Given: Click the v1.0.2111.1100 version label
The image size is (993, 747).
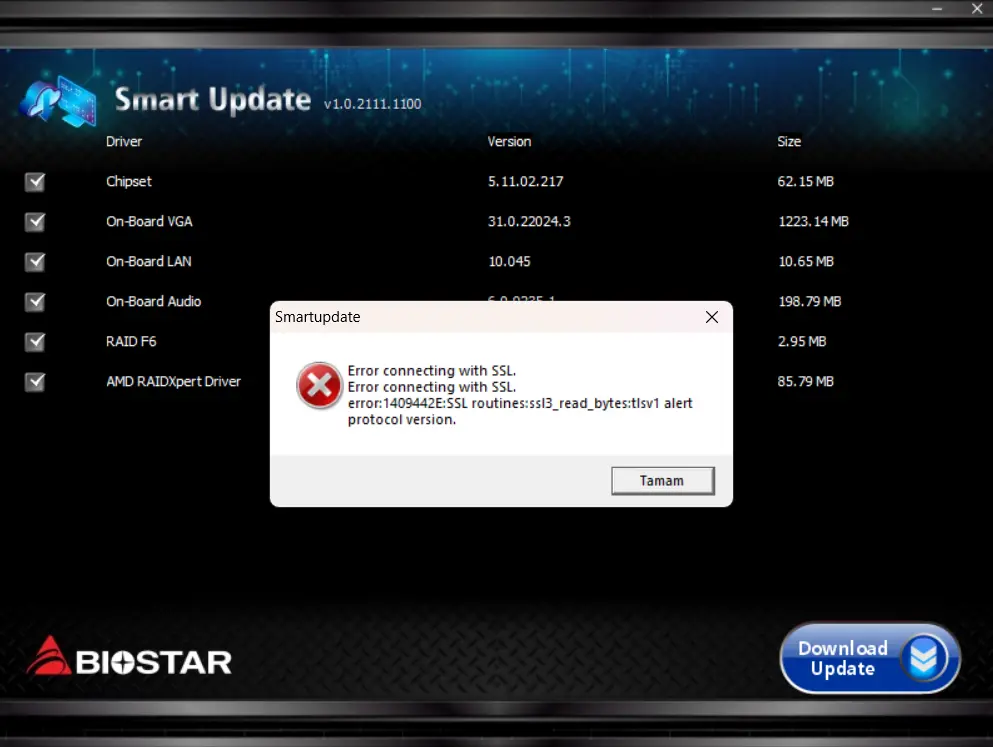Looking at the screenshot, I should click(x=372, y=104).
